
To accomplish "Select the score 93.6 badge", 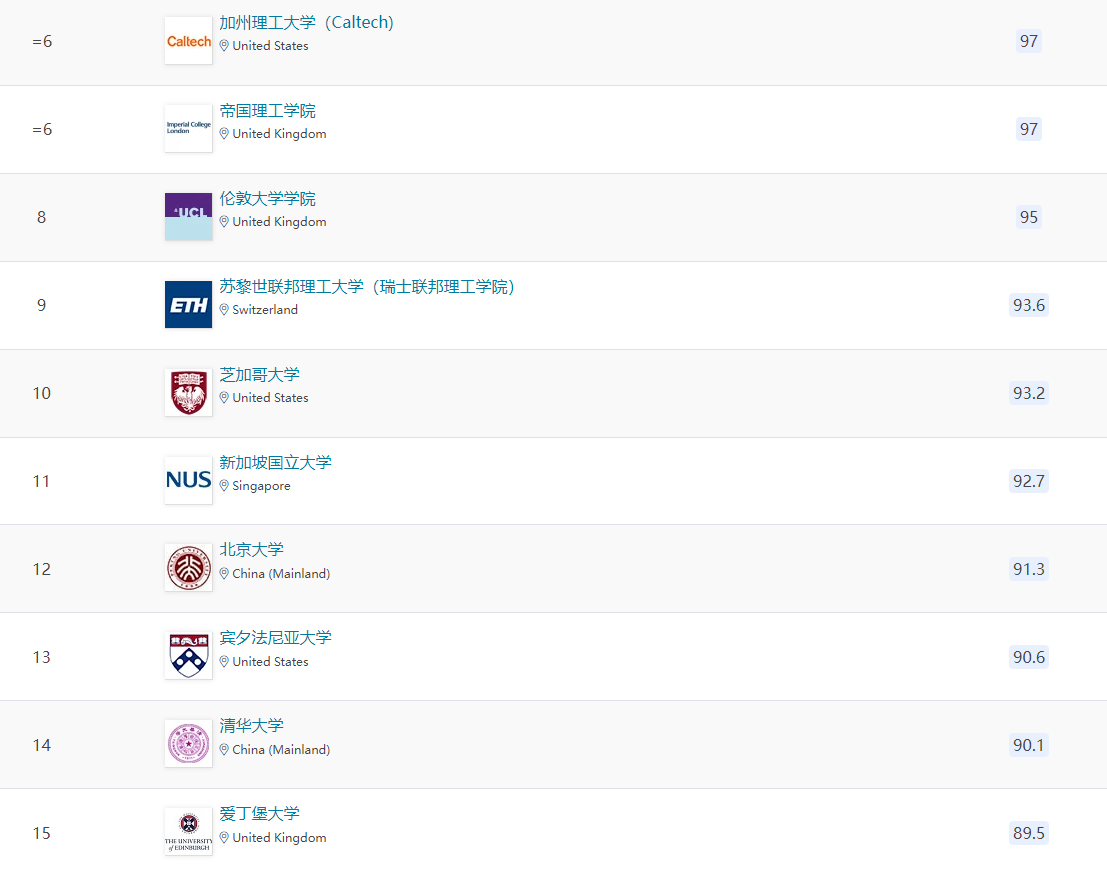I will tap(1029, 305).
